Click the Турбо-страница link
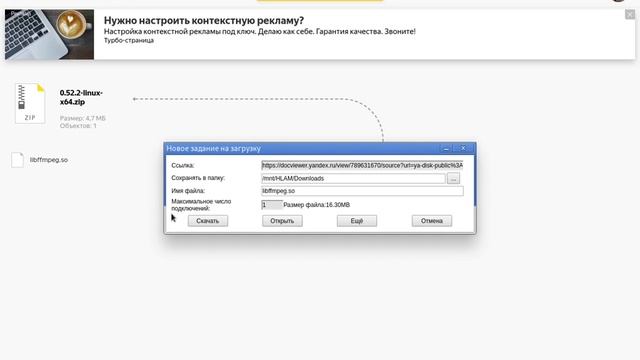640x360 pixels. 129,40
